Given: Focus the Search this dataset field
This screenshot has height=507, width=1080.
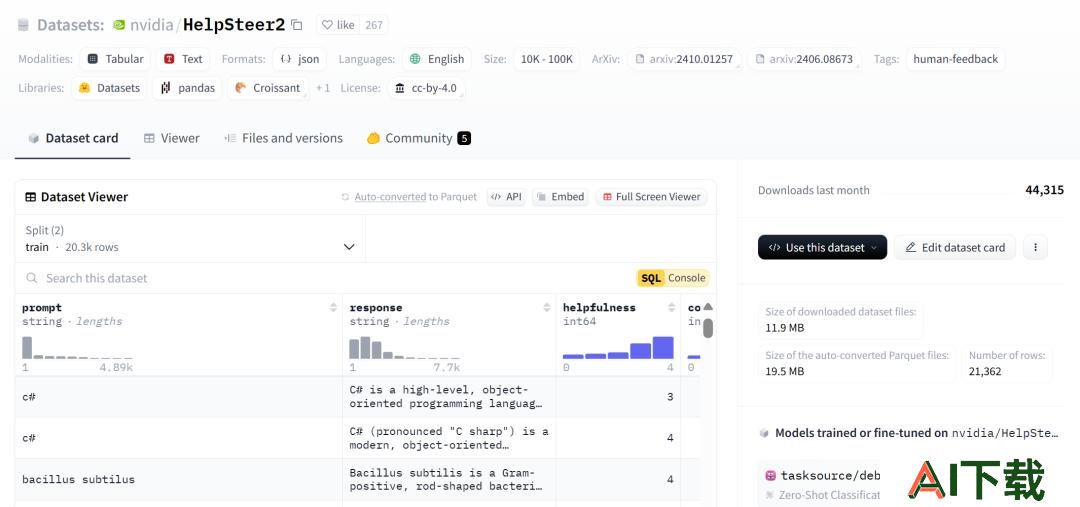Looking at the screenshot, I should click(x=324, y=278).
